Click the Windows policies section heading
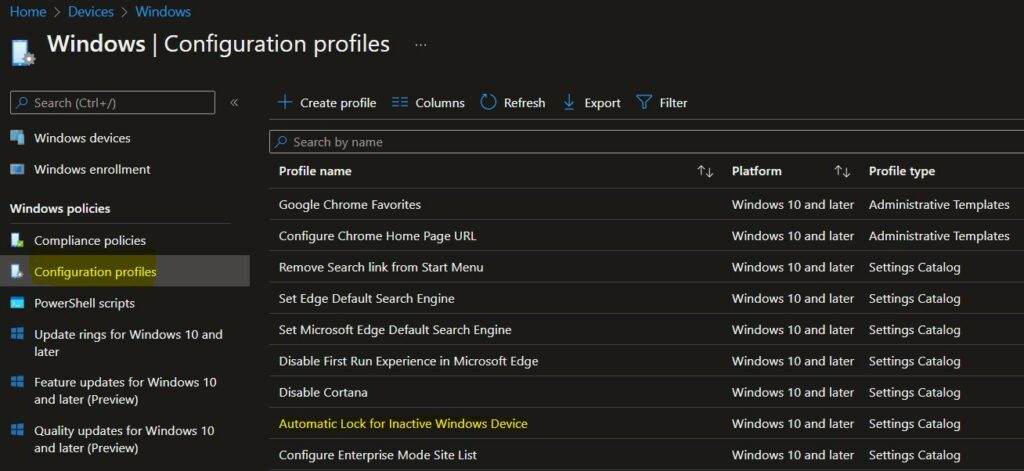This screenshot has width=1024, height=471. [60, 209]
